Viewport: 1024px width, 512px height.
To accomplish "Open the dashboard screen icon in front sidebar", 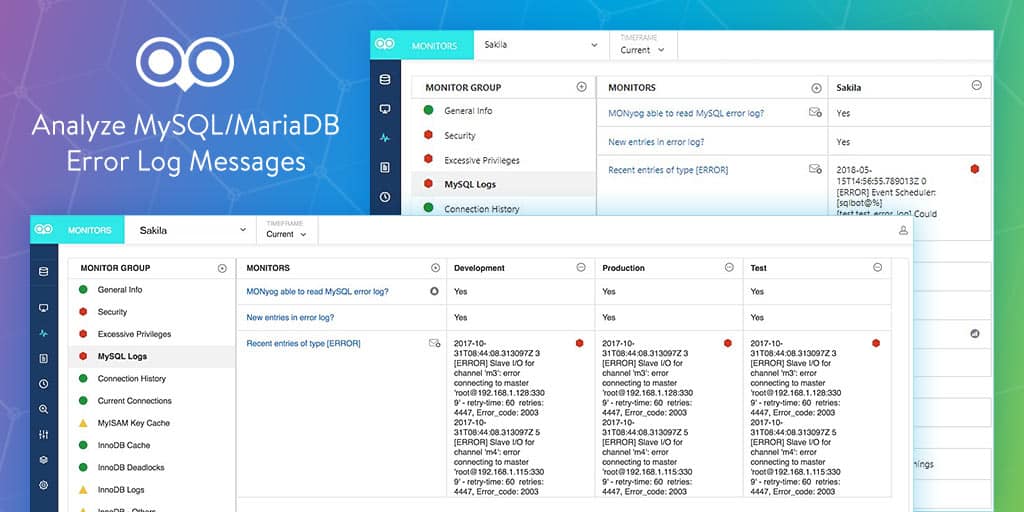I will [44, 308].
